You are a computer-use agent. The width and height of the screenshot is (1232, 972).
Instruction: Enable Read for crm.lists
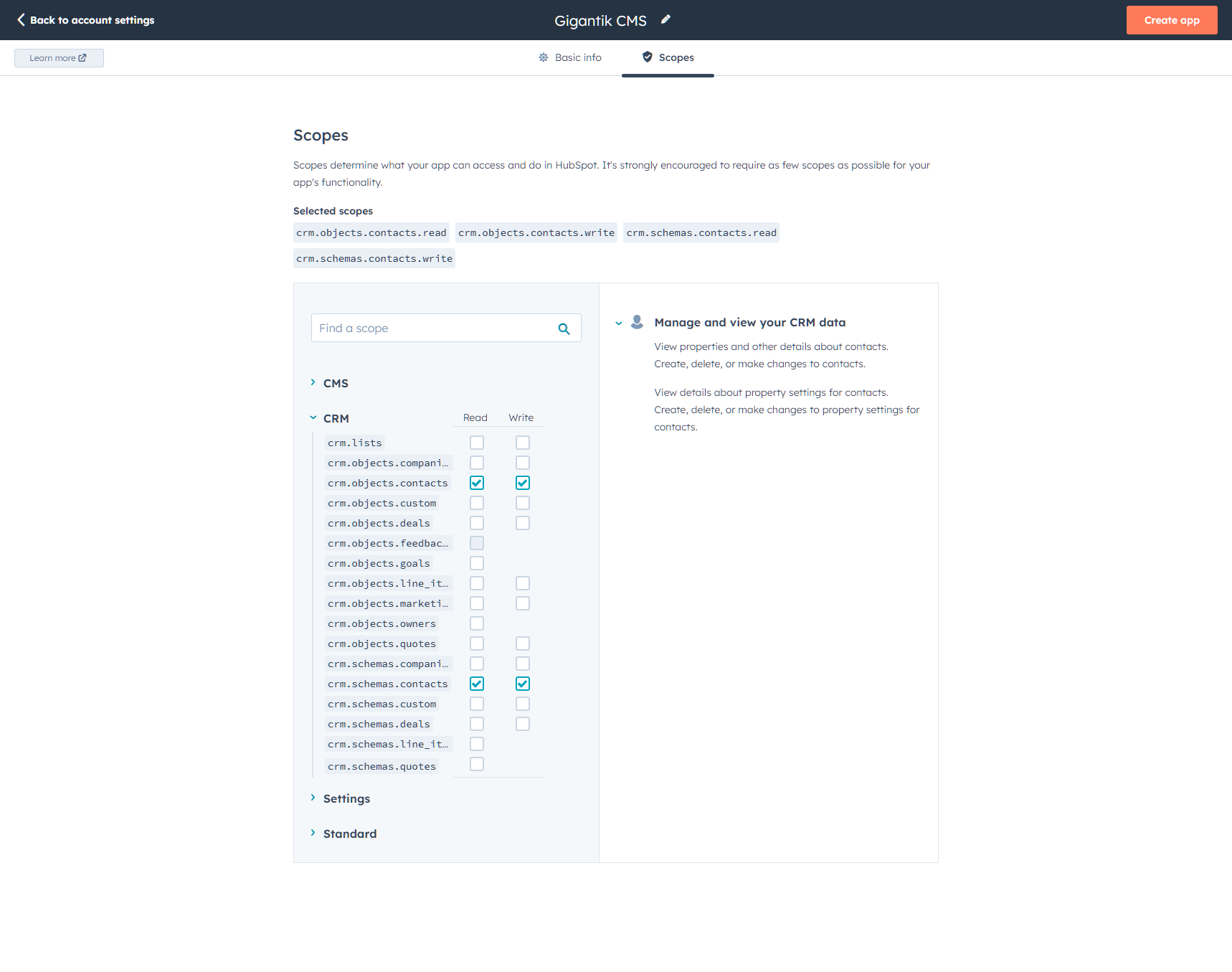477,443
